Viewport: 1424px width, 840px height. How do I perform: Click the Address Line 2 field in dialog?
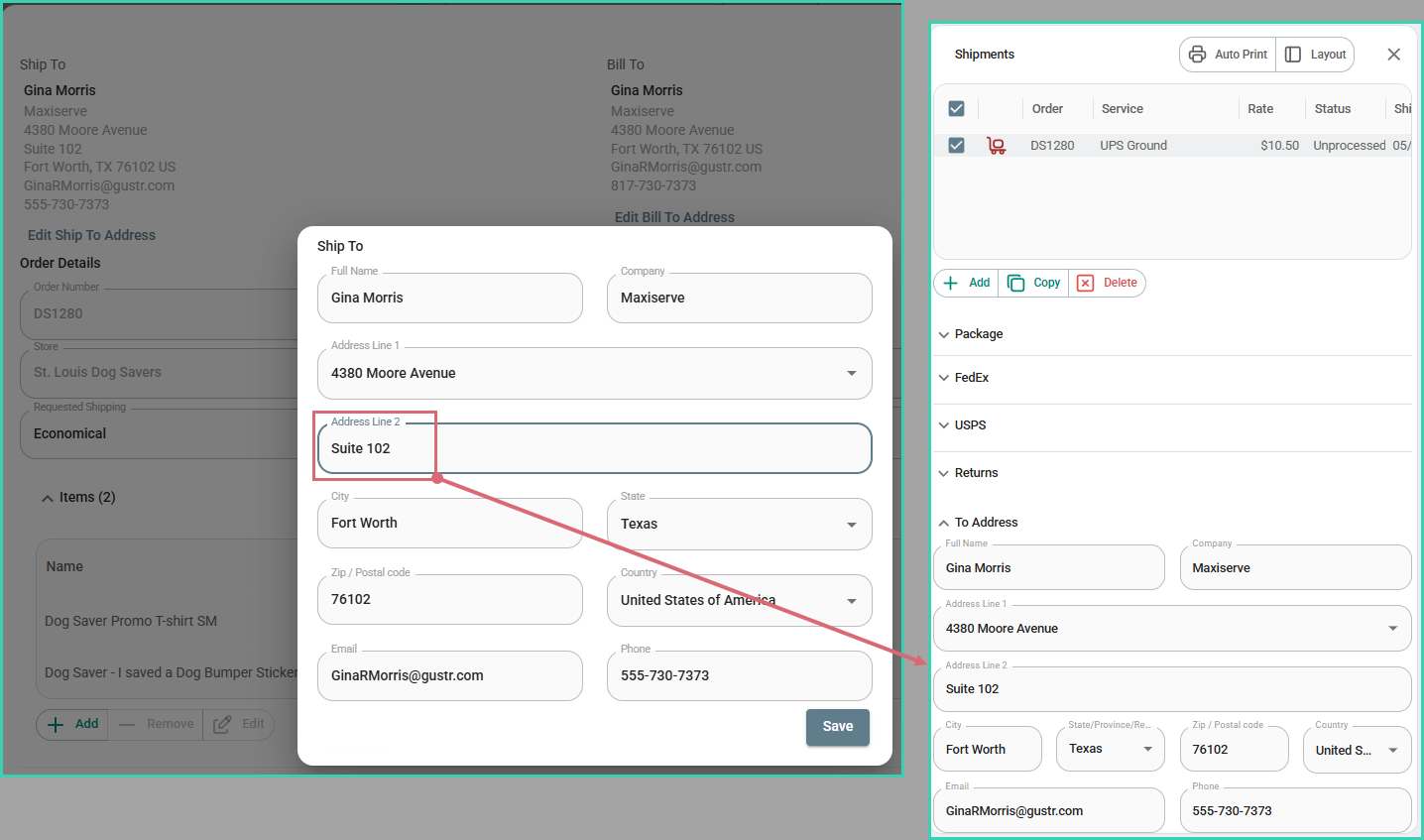click(x=595, y=449)
